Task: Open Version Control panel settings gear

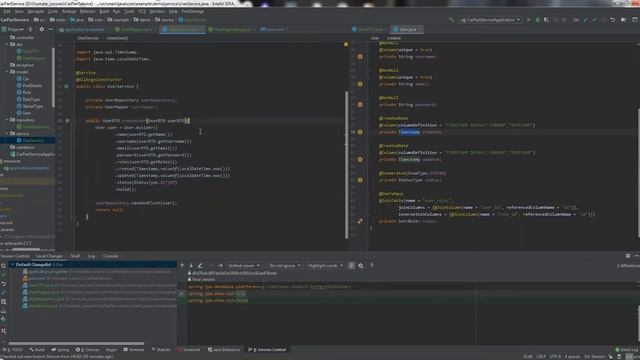Action: pos(628,256)
